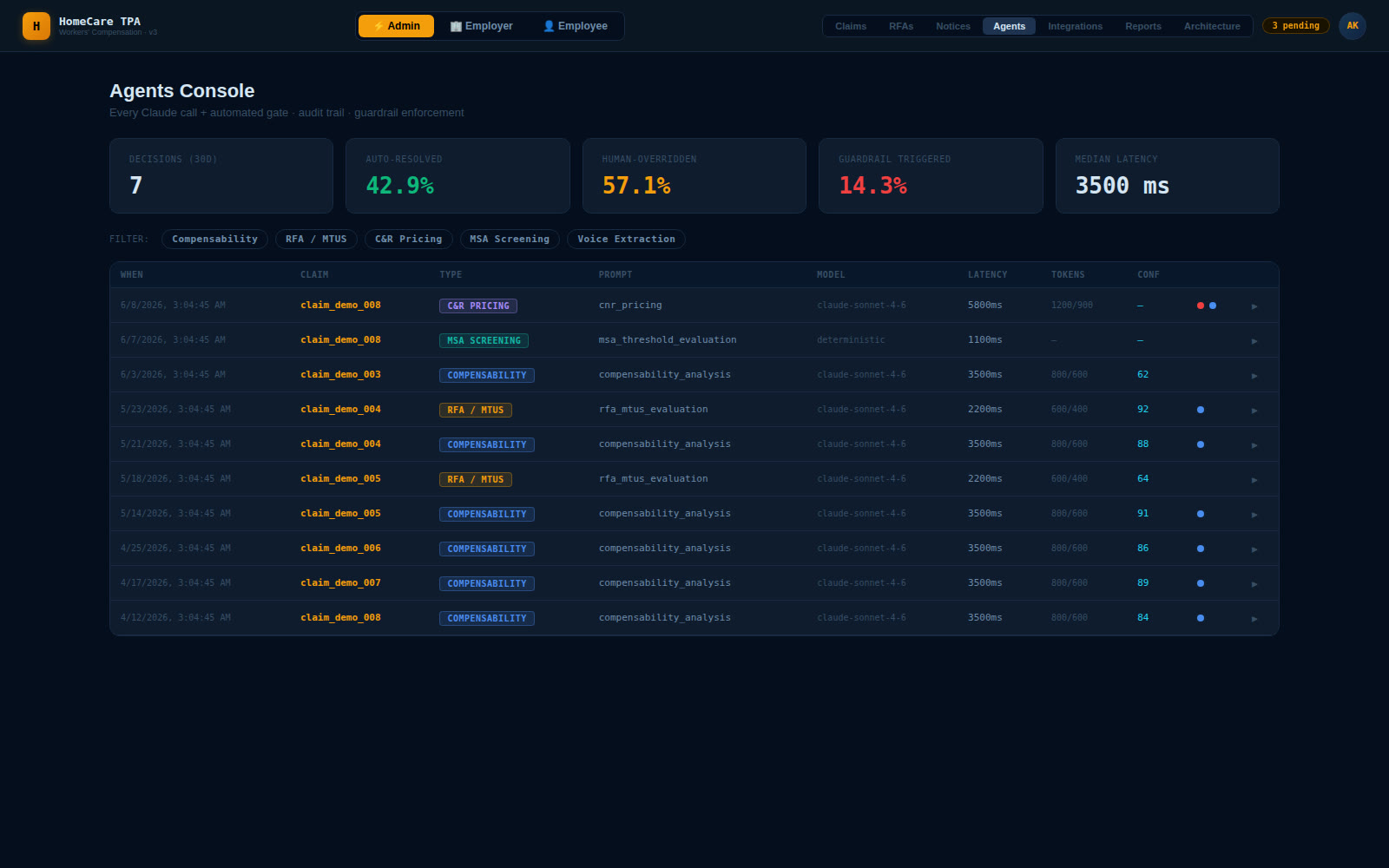The width and height of the screenshot is (1389, 868).
Task: Select the Guardrail Triggered 14.3% card
Action: [931, 175]
